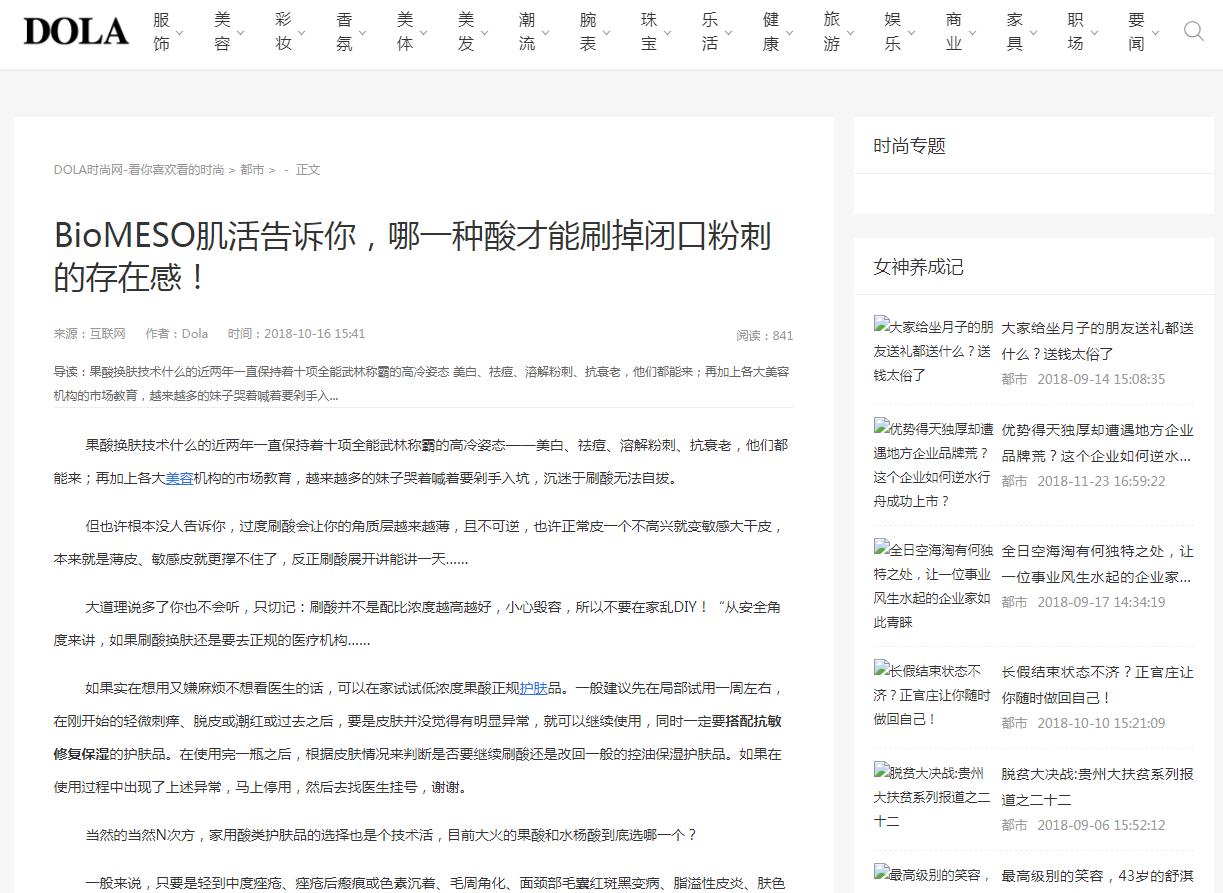The width and height of the screenshot is (1223, 893).
Task: Expand chevron beside 旅游
Action: (x=851, y=32)
